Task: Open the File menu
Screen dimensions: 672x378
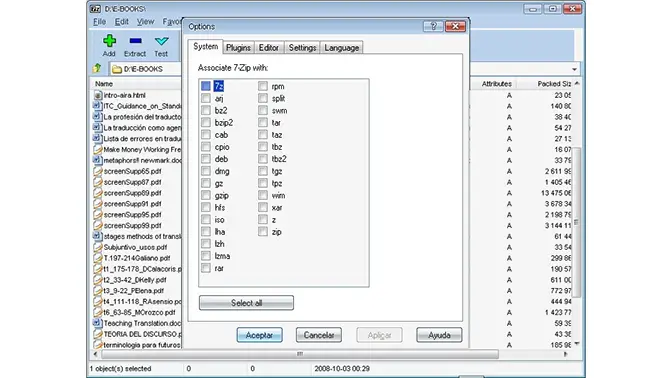Action: click(x=99, y=21)
